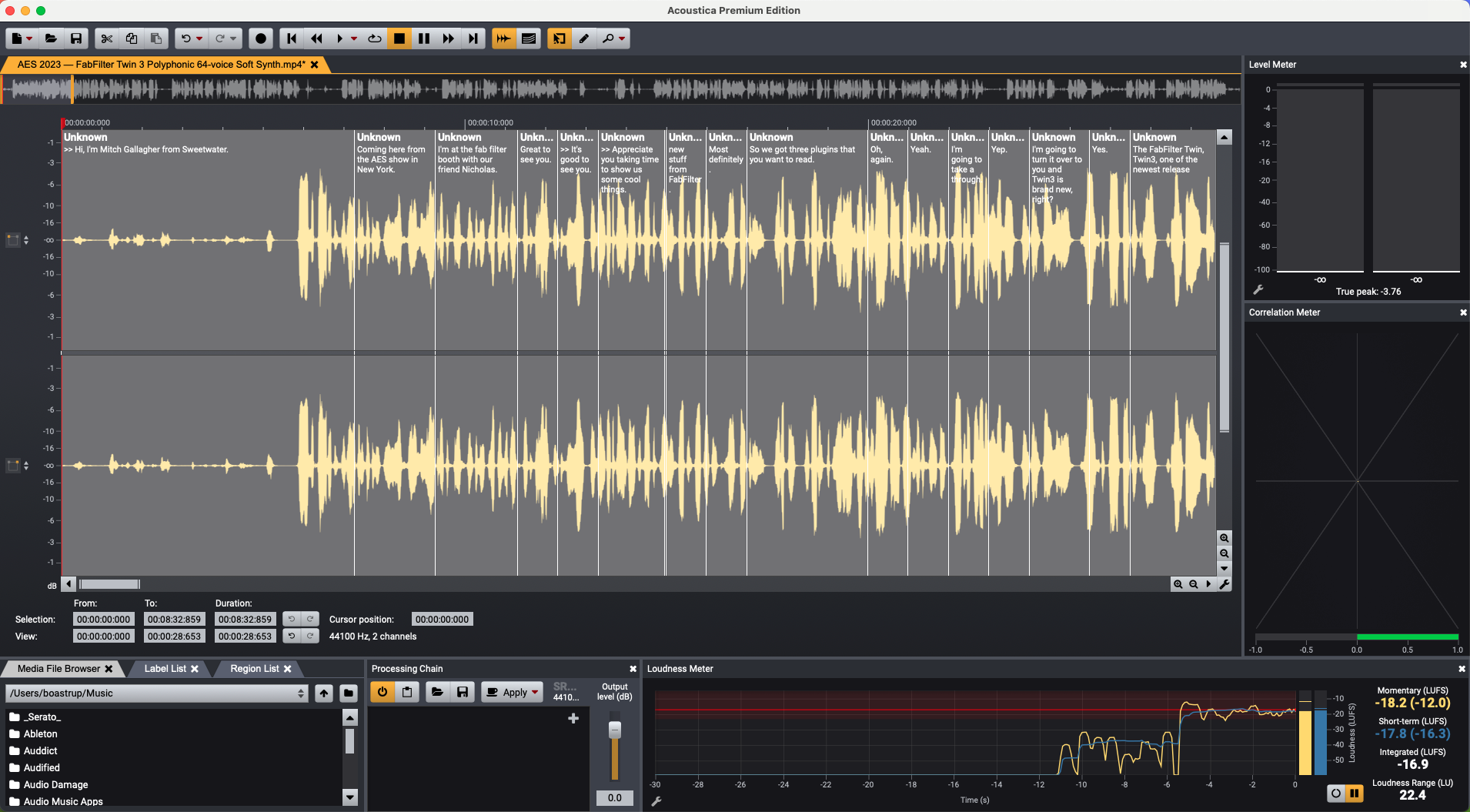Switch to the Region List tab
The height and width of the screenshot is (812, 1470).
point(254,668)
